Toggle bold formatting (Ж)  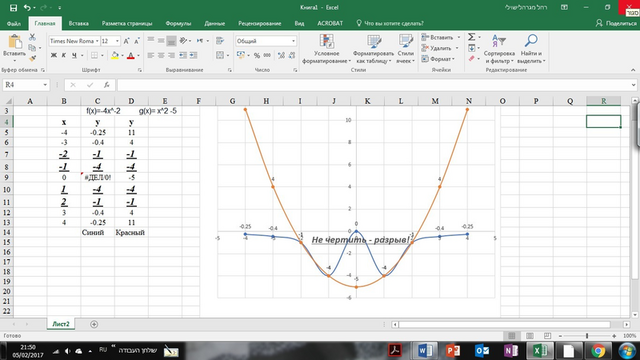(53, 55)
